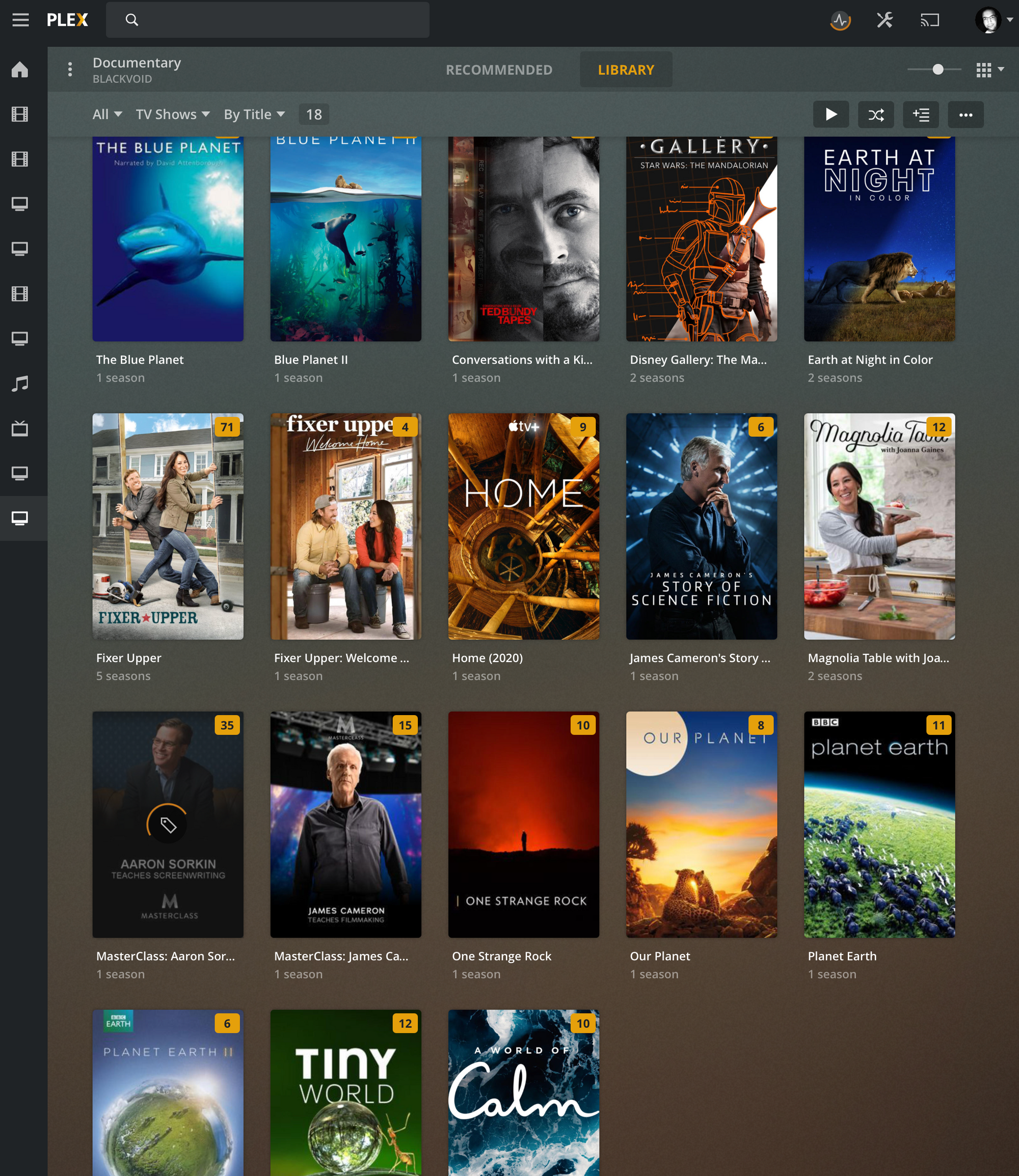
Task: Open the Tiny World poster
Action: click(x=346, y=1093)
